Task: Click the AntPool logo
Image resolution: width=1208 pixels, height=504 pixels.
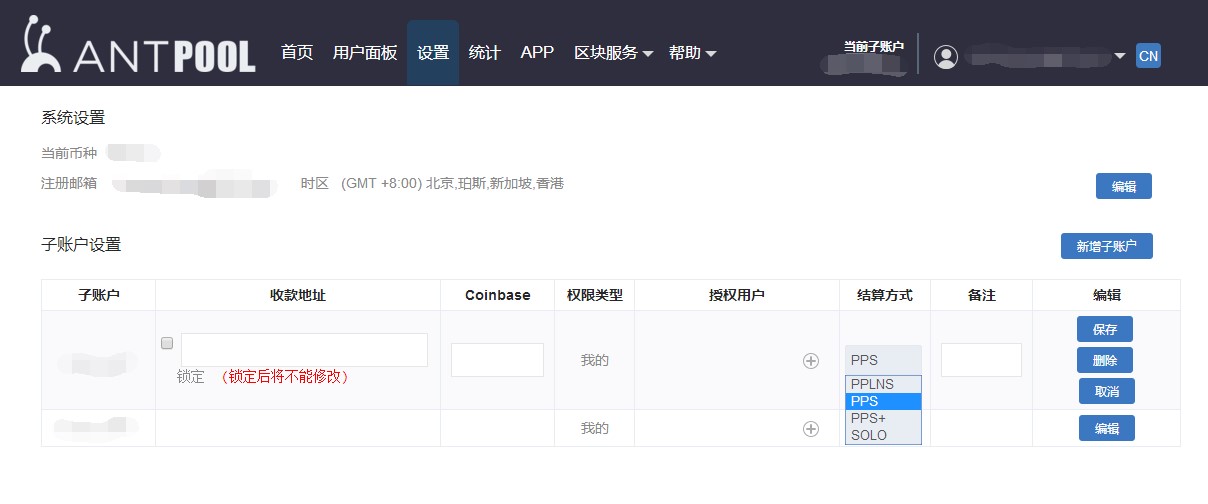Action: click(x=138, y=50)
